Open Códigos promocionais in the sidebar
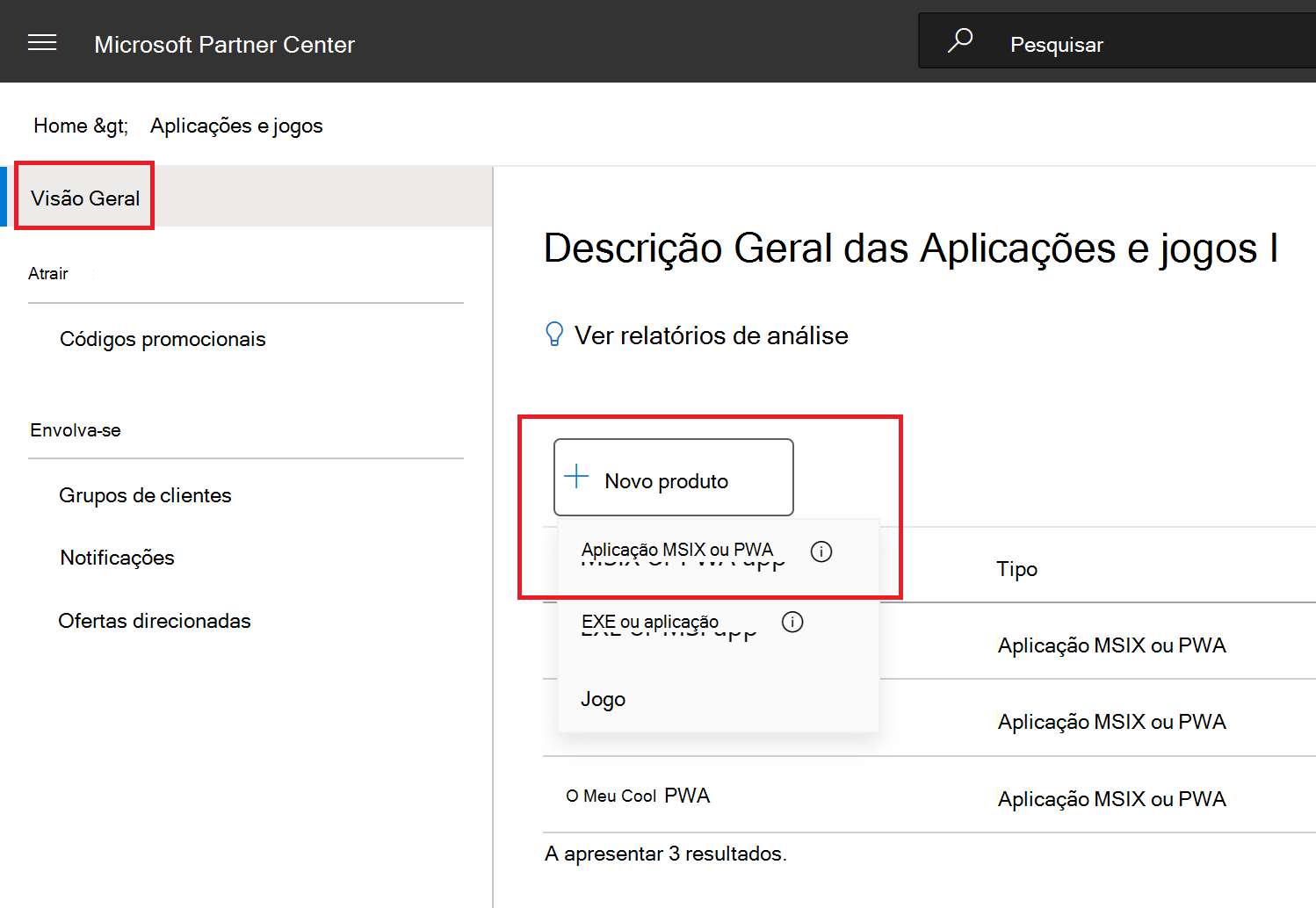The height and width of the screenshot is (908, 1316). click(163, 339)
